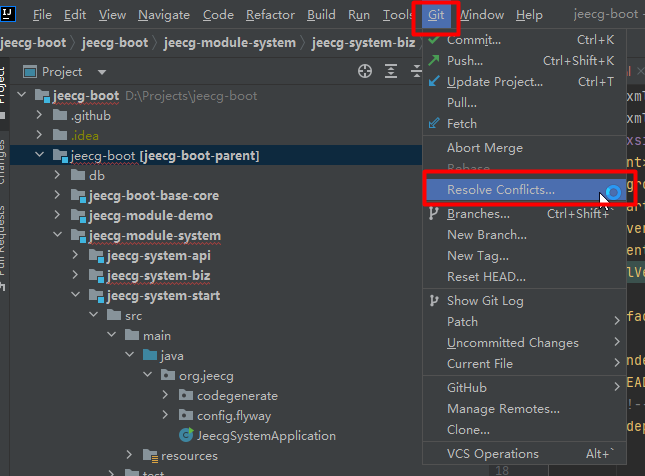Select the jeecg-system-biz module in the tree

158,276
